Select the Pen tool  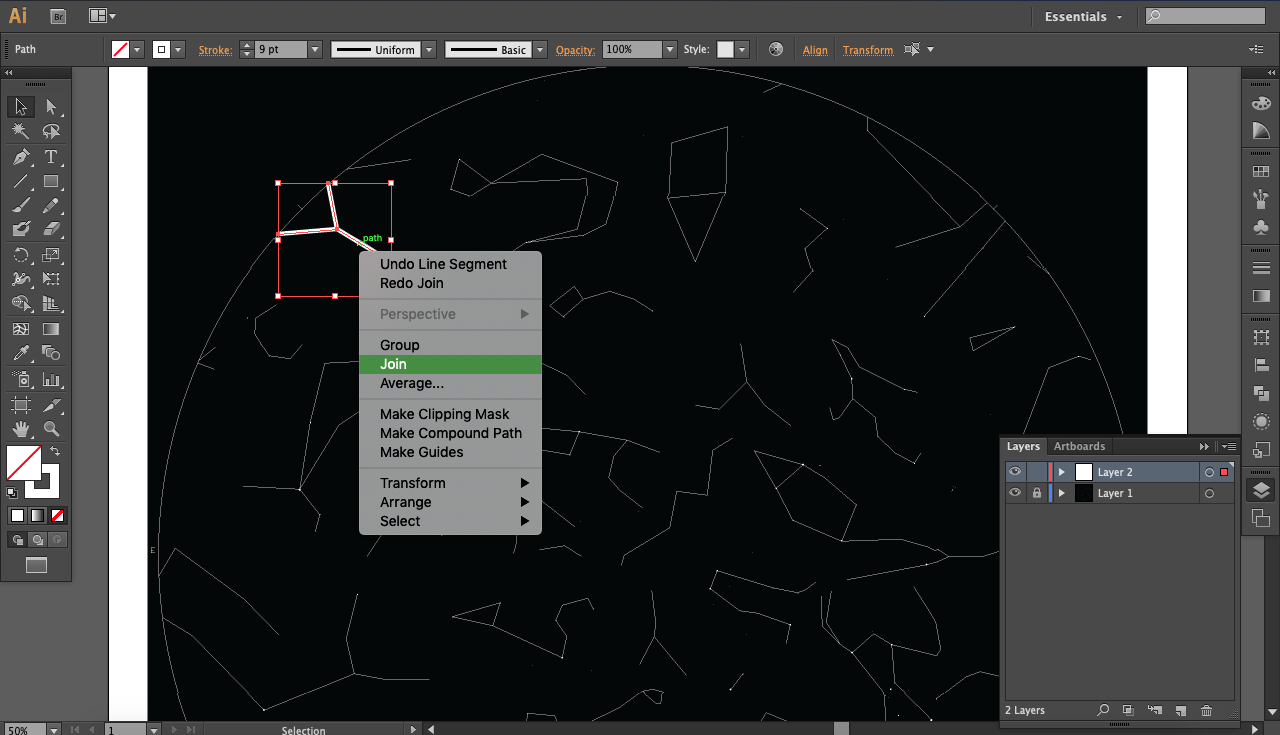click(x=21, y=157)
